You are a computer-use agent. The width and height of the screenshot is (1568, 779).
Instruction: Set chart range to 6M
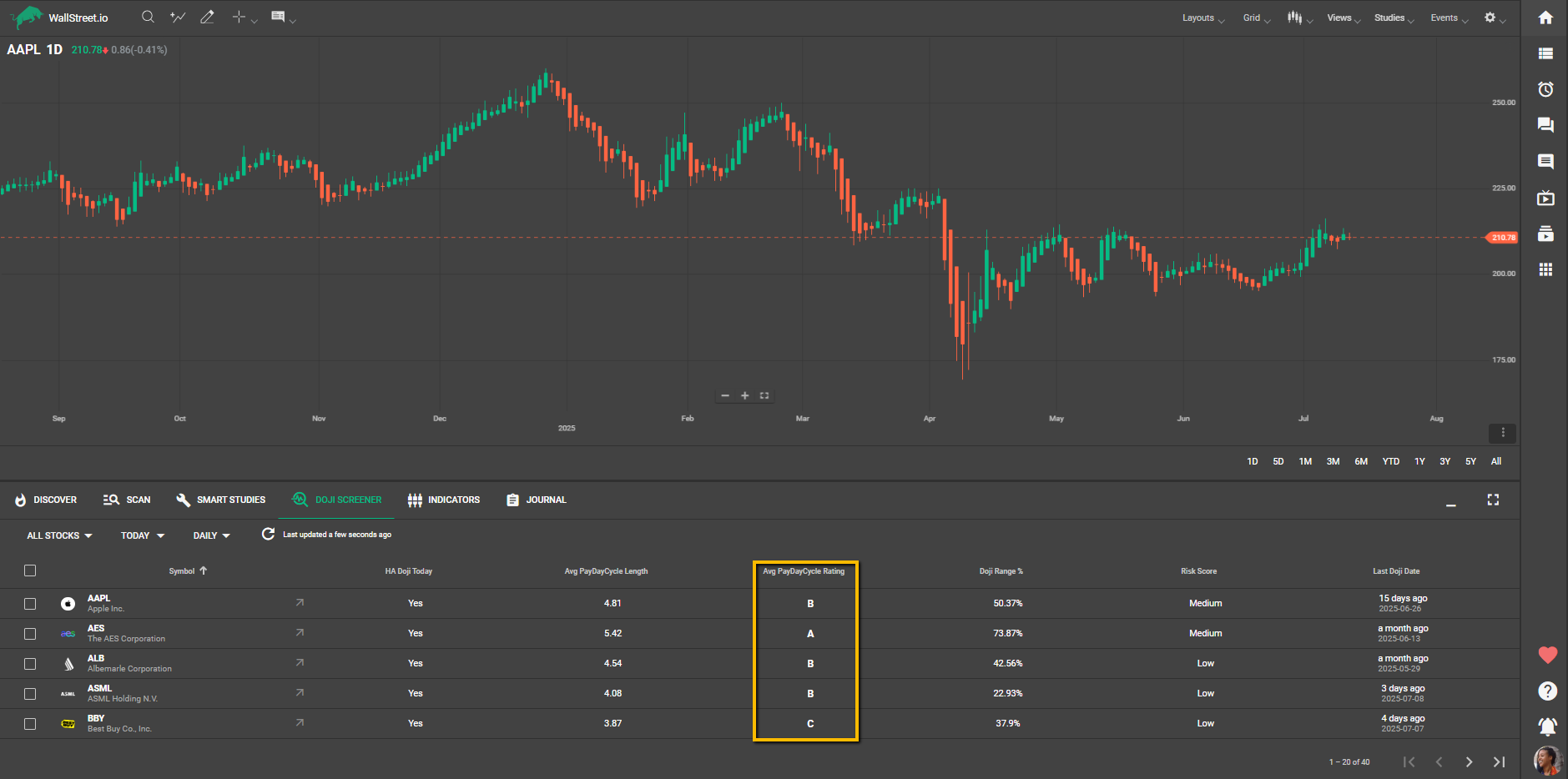tap(1361, 461)
